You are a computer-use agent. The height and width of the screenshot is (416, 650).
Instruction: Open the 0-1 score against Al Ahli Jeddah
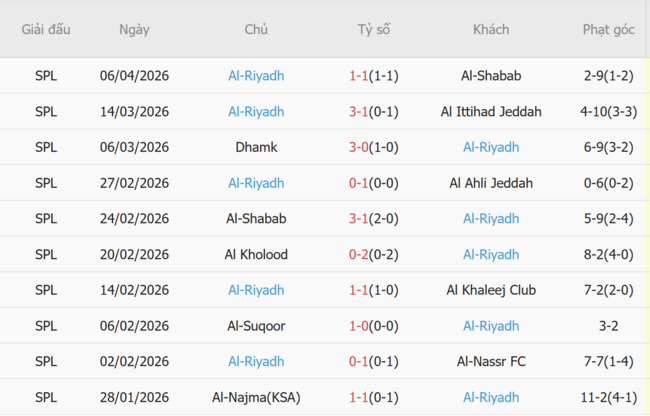pyautogui.click(x=359, y=183)
